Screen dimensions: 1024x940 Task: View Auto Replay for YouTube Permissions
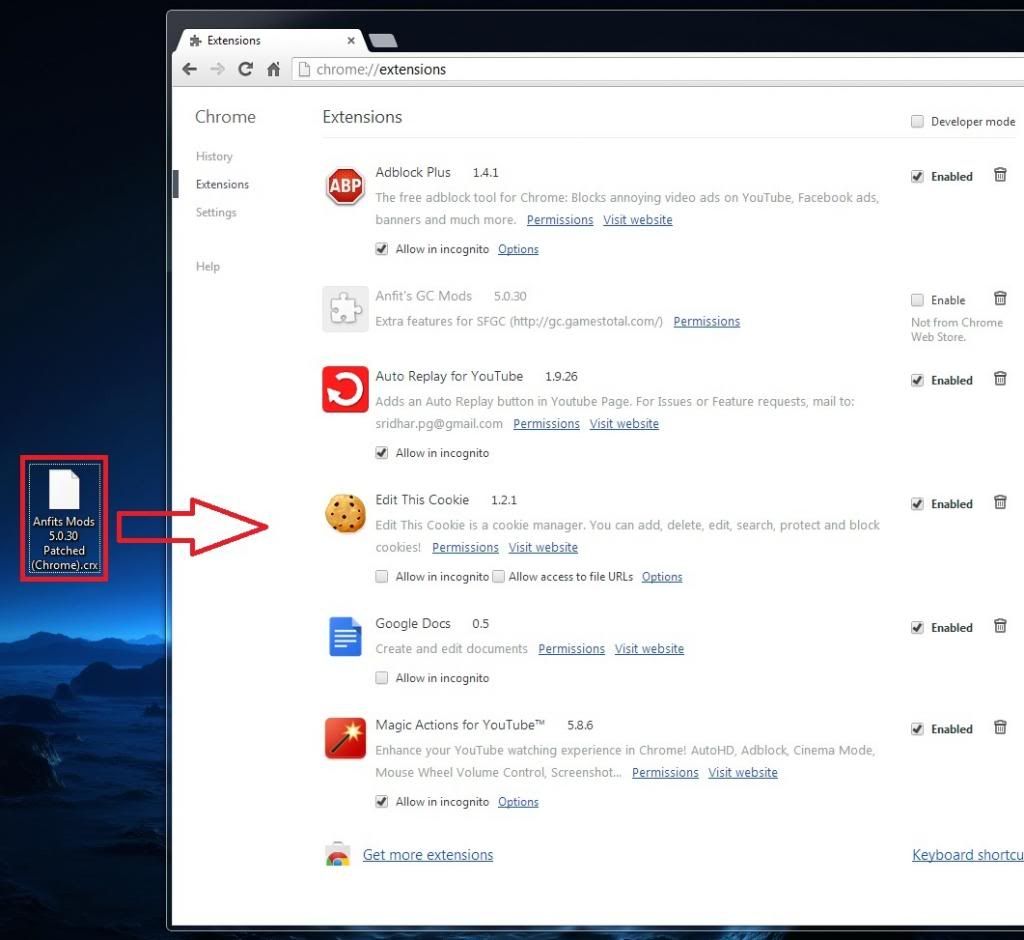546,424
